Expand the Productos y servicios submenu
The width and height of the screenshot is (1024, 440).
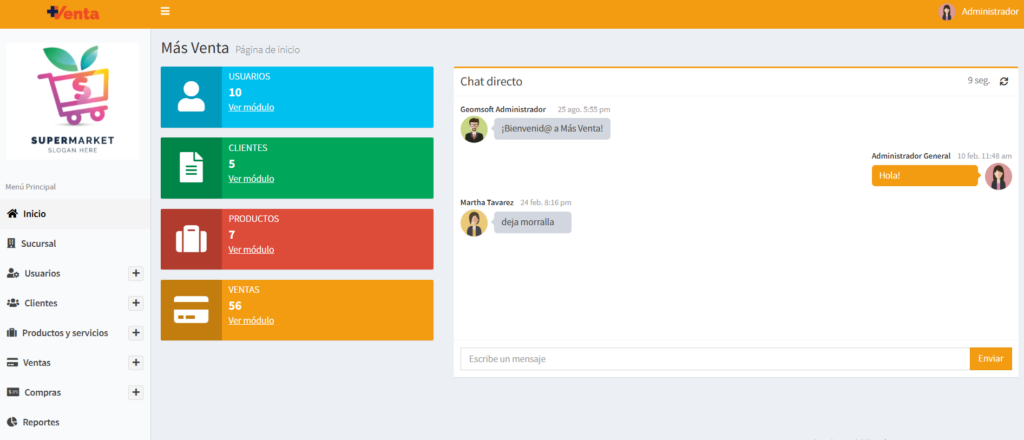[136, 333]
